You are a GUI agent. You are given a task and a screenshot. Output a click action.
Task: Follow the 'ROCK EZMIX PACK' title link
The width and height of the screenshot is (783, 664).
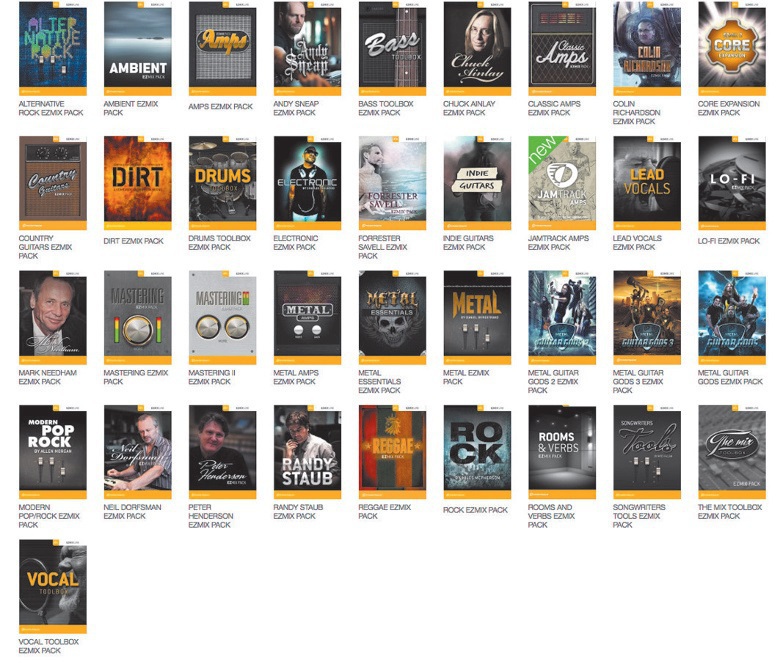[475, 510]
